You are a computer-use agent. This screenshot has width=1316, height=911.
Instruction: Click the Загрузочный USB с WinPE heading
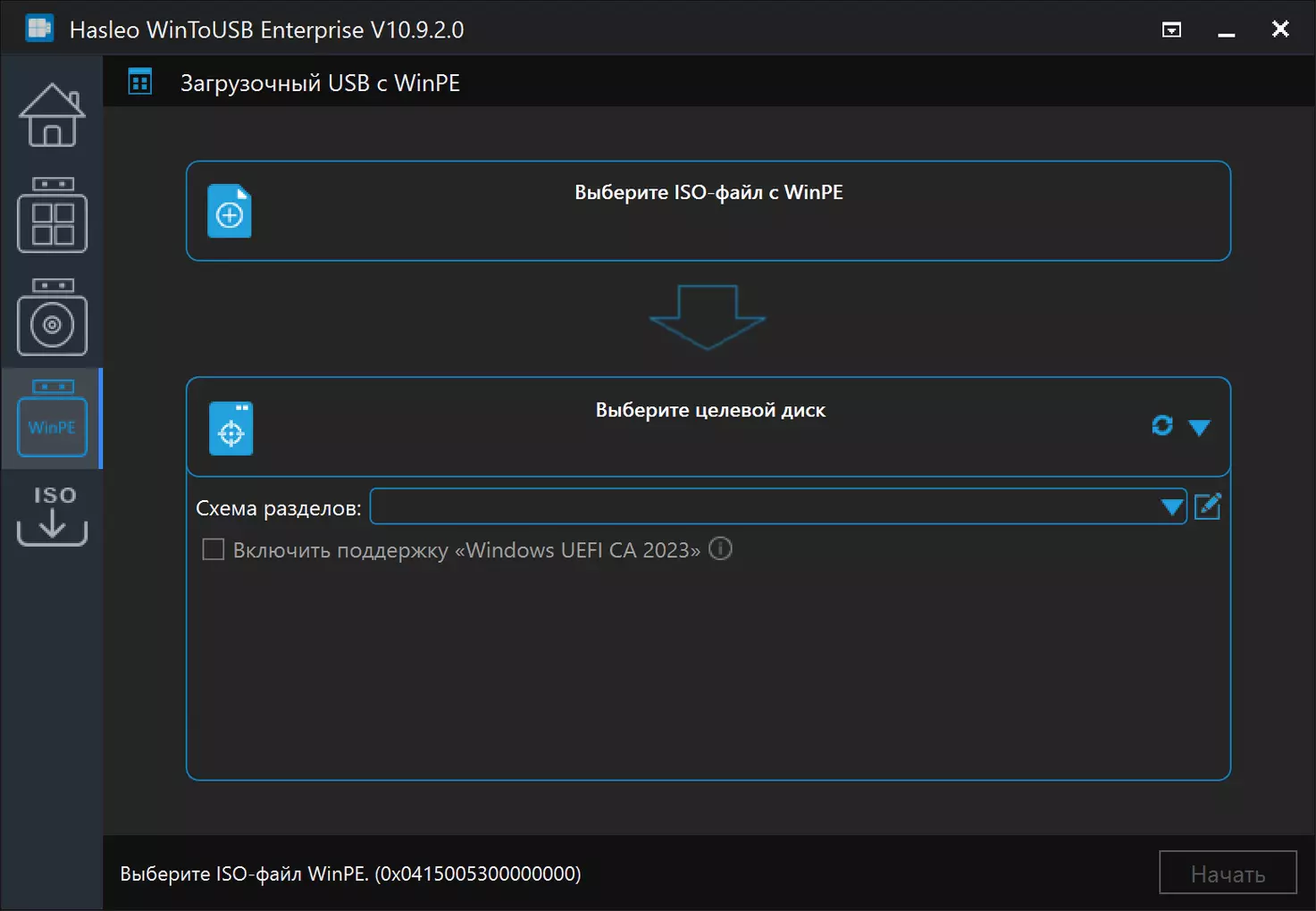[320, 83]
